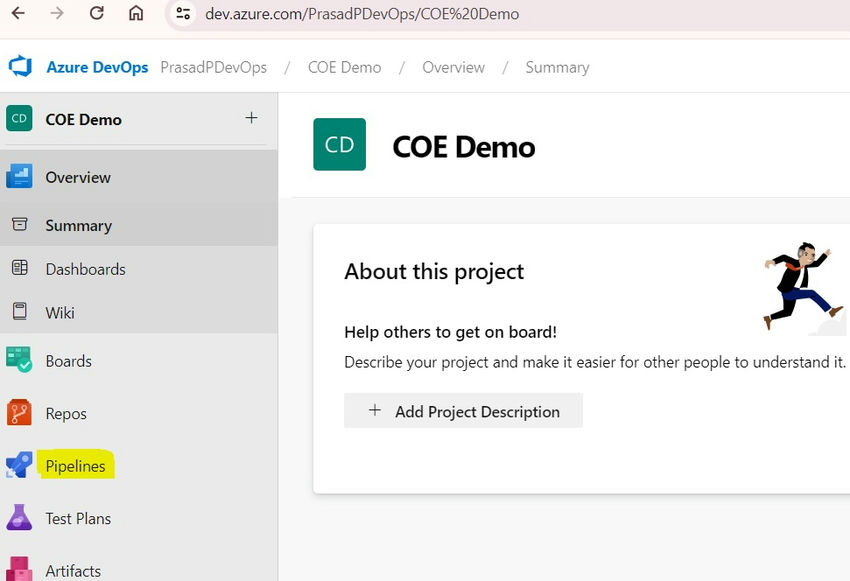Open Boards from the sidebar icon

tap(20, 361)
